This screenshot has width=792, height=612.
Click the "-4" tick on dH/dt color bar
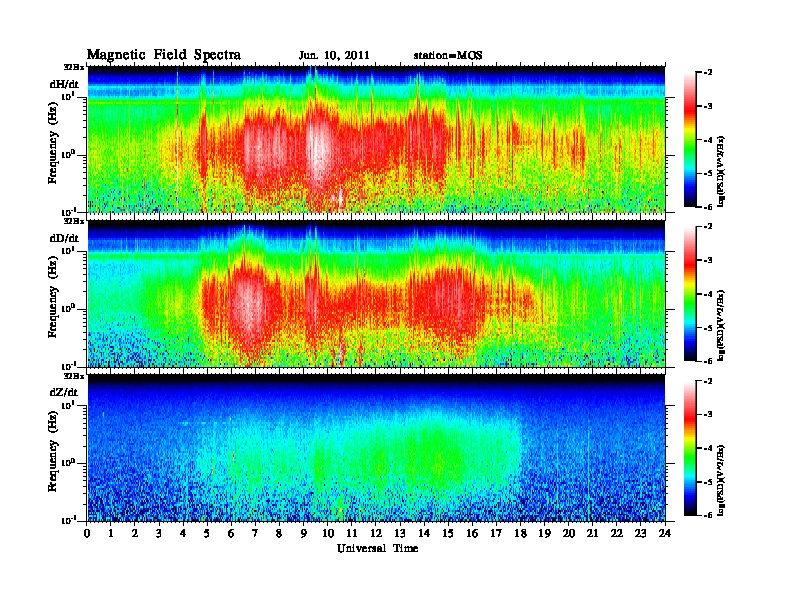tap(708, 140)
